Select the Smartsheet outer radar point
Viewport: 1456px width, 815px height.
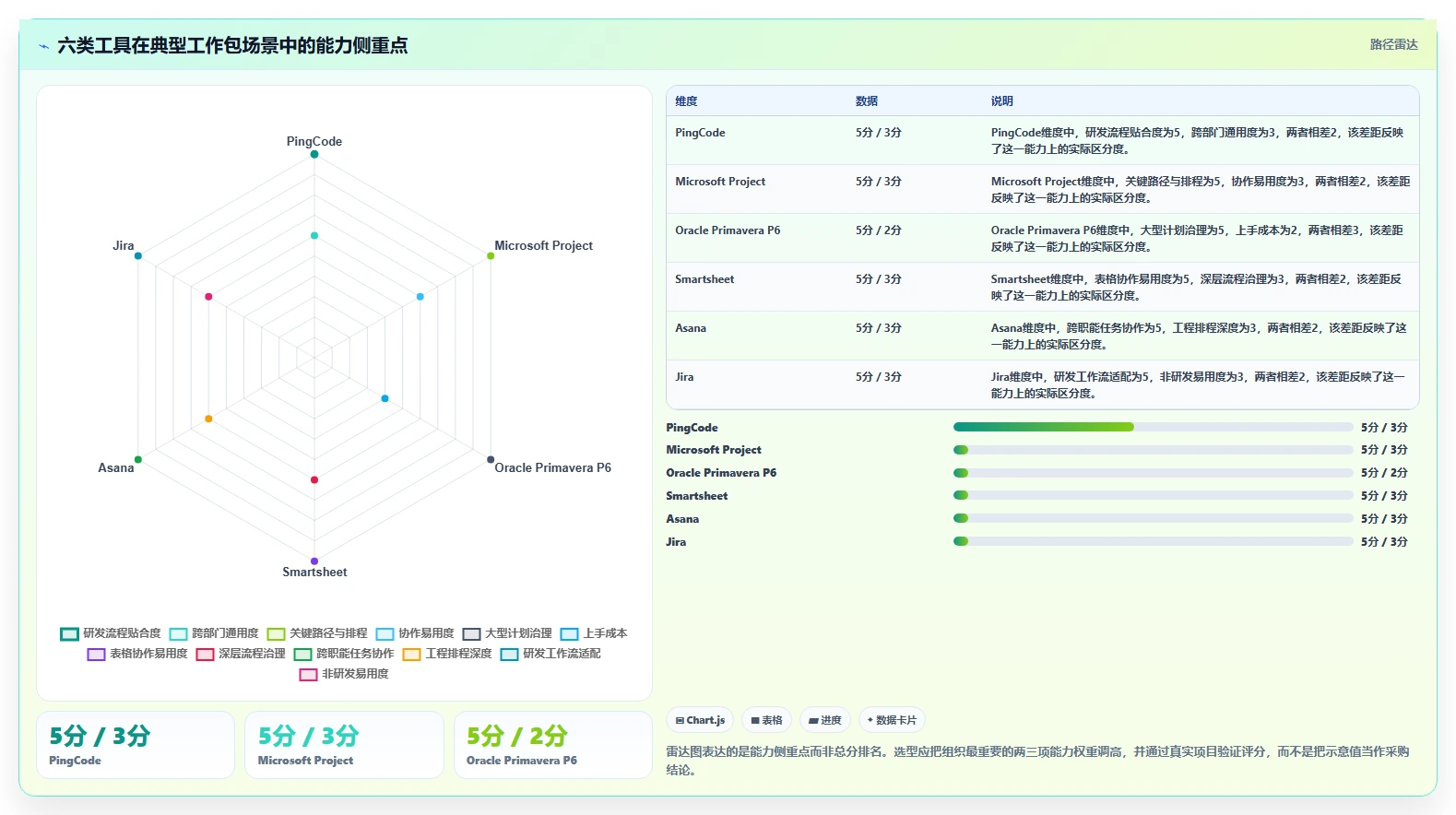click(x=314, y=561)
